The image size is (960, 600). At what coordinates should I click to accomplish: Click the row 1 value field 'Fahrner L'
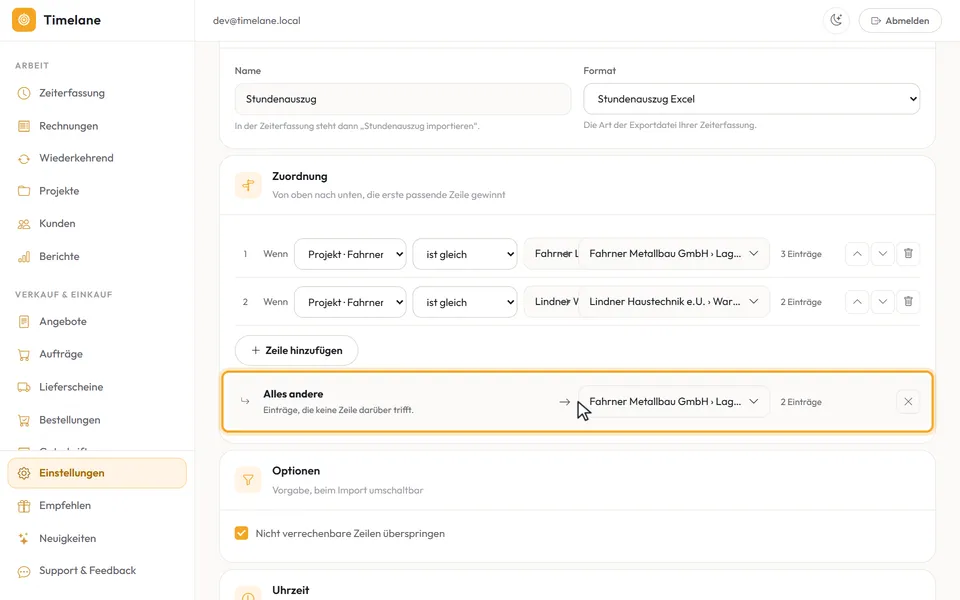(x=552, y=253)
